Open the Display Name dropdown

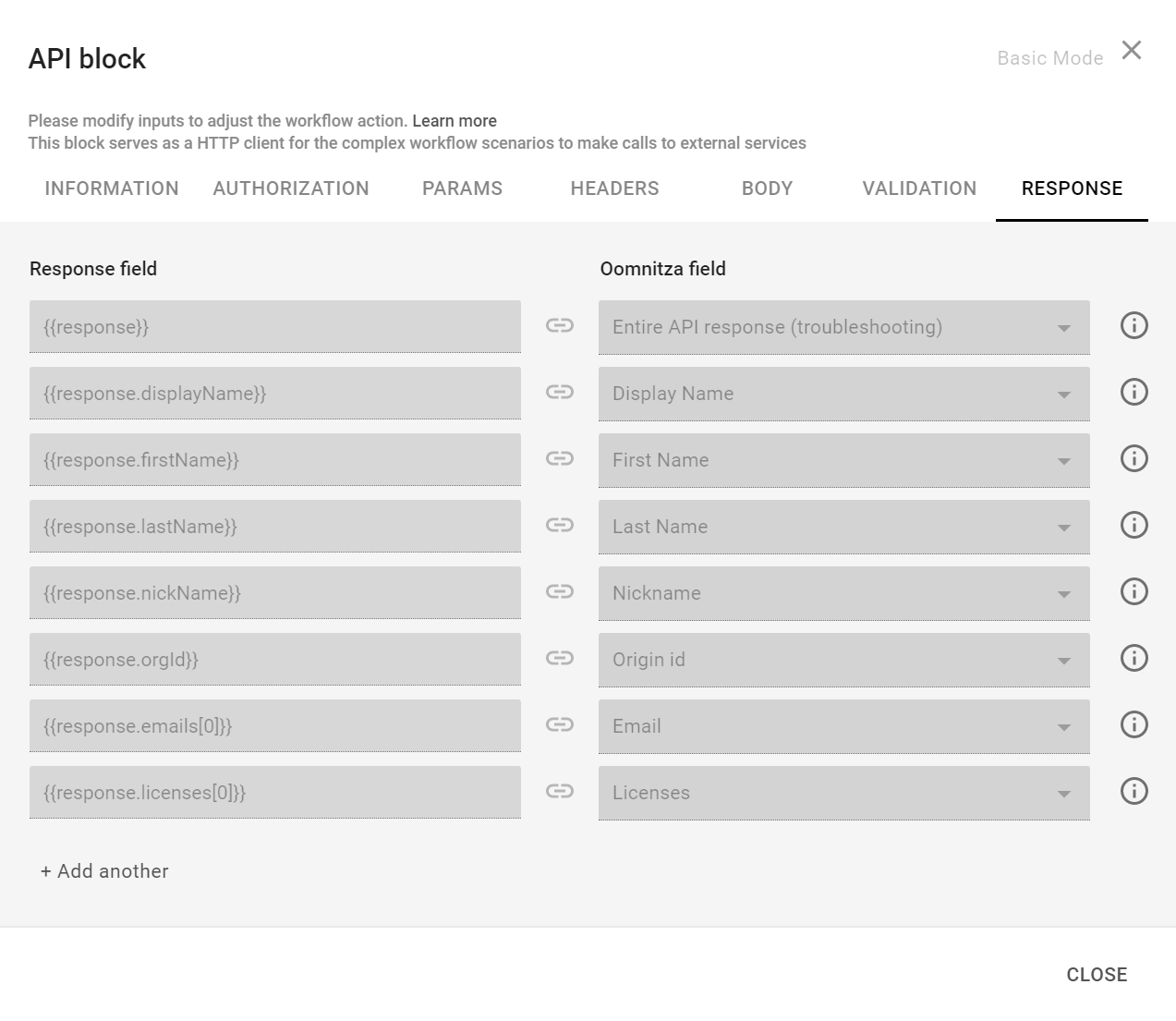[843, 394]
